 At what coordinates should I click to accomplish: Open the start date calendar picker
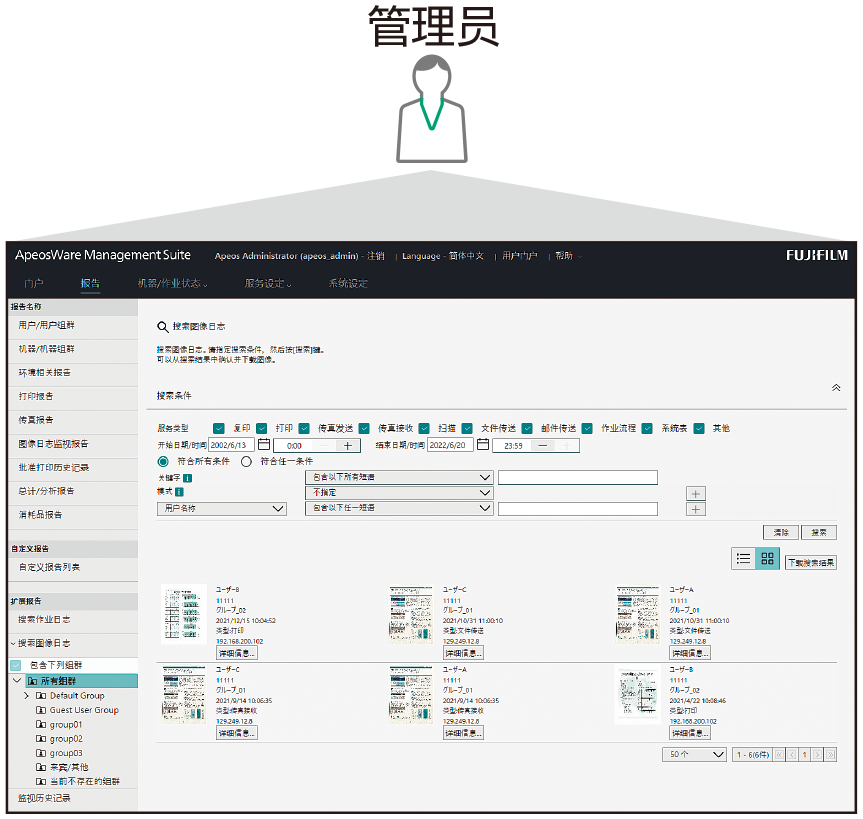264,445
